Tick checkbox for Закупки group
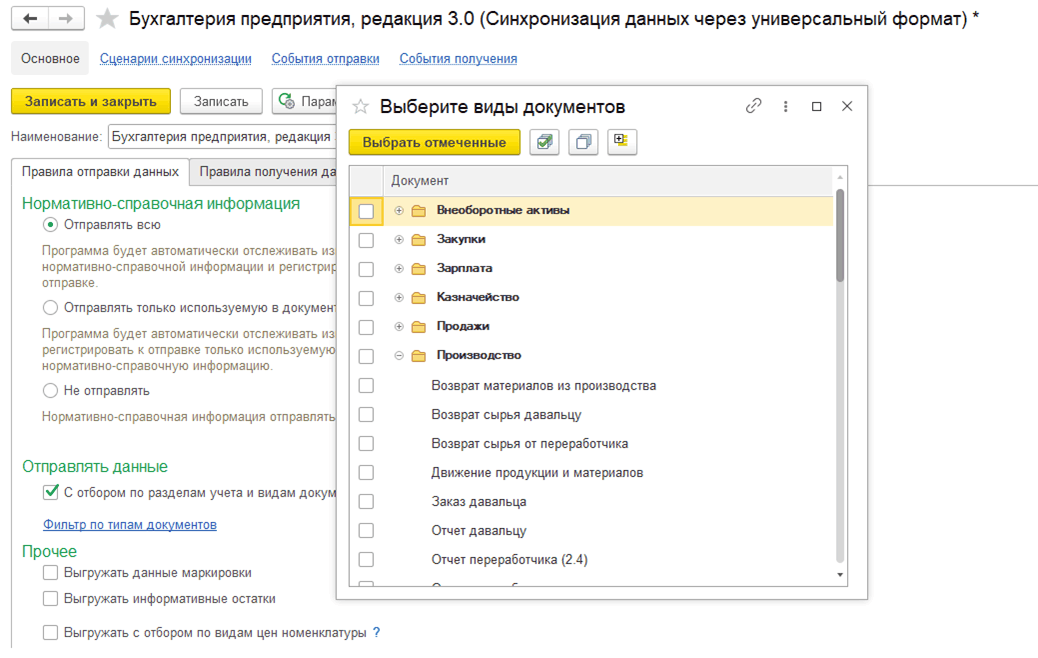This screenshot has height=658, width=1038. coord(366,240)
